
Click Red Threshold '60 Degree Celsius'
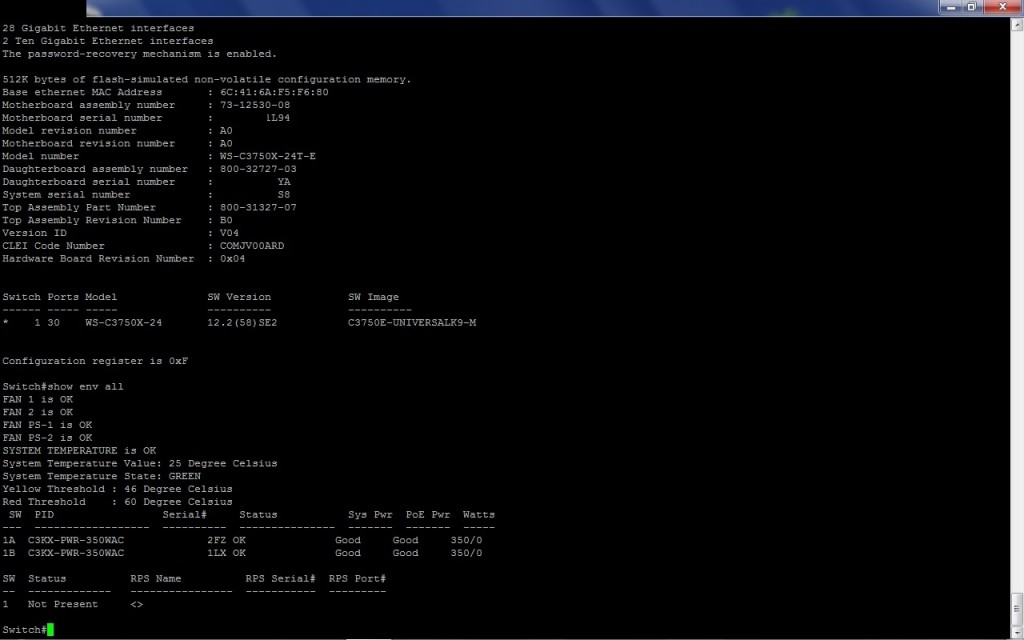coord(178,502)
